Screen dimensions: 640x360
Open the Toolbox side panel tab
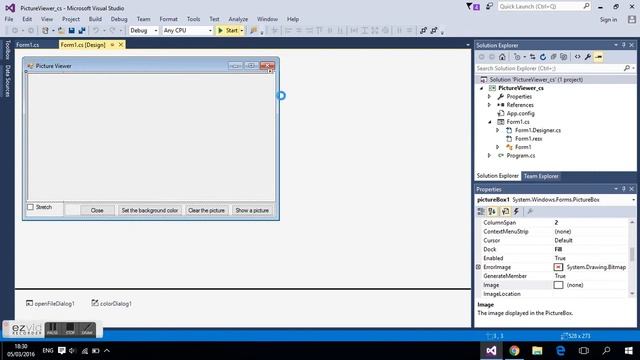pos(7,50)
